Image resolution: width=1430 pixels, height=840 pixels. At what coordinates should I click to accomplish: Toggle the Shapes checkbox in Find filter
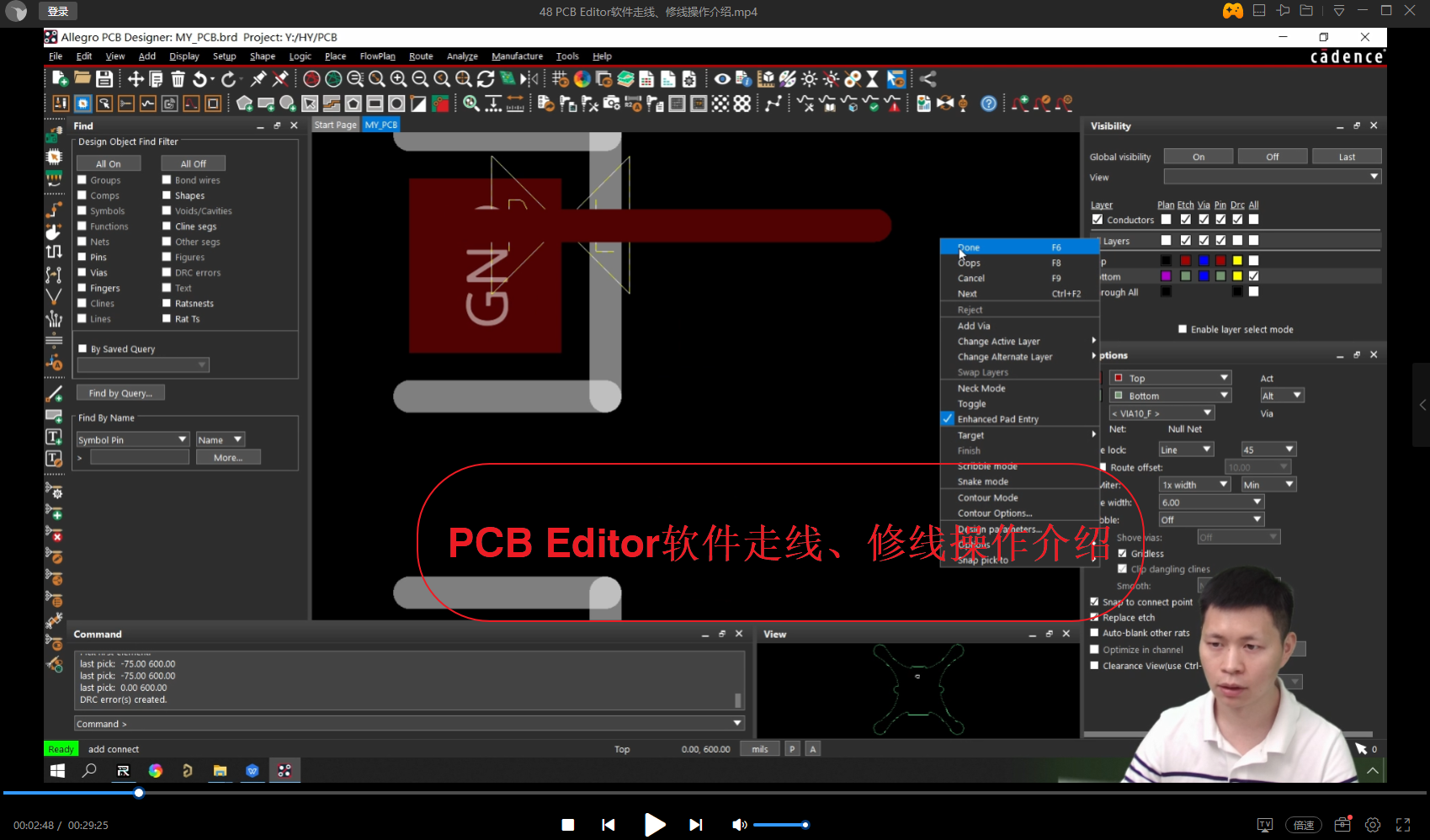coord(167,194)
